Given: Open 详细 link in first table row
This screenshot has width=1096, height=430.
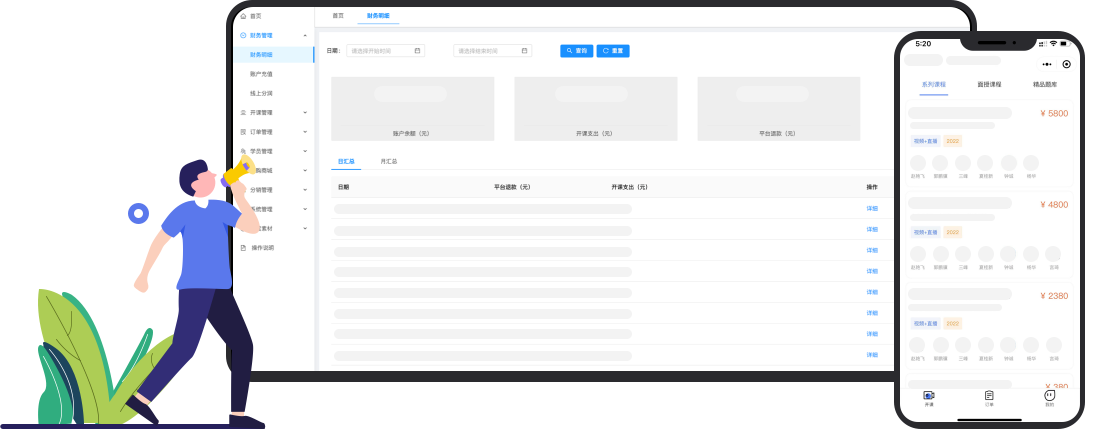Looking at the screenshot, I should [871, 208].
